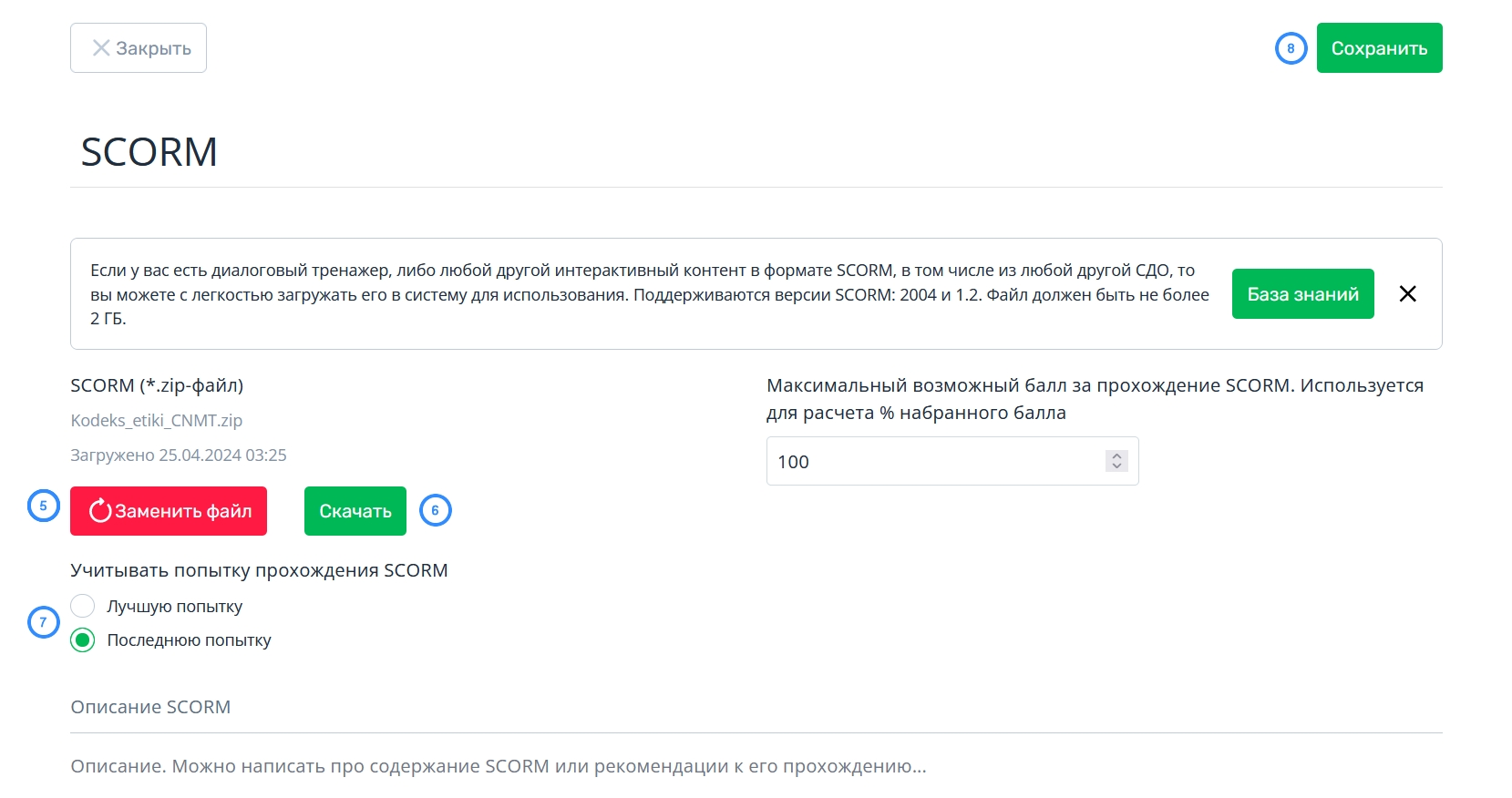Select the Лучшую попытку radio option
1512x798 pixels.
83,606
